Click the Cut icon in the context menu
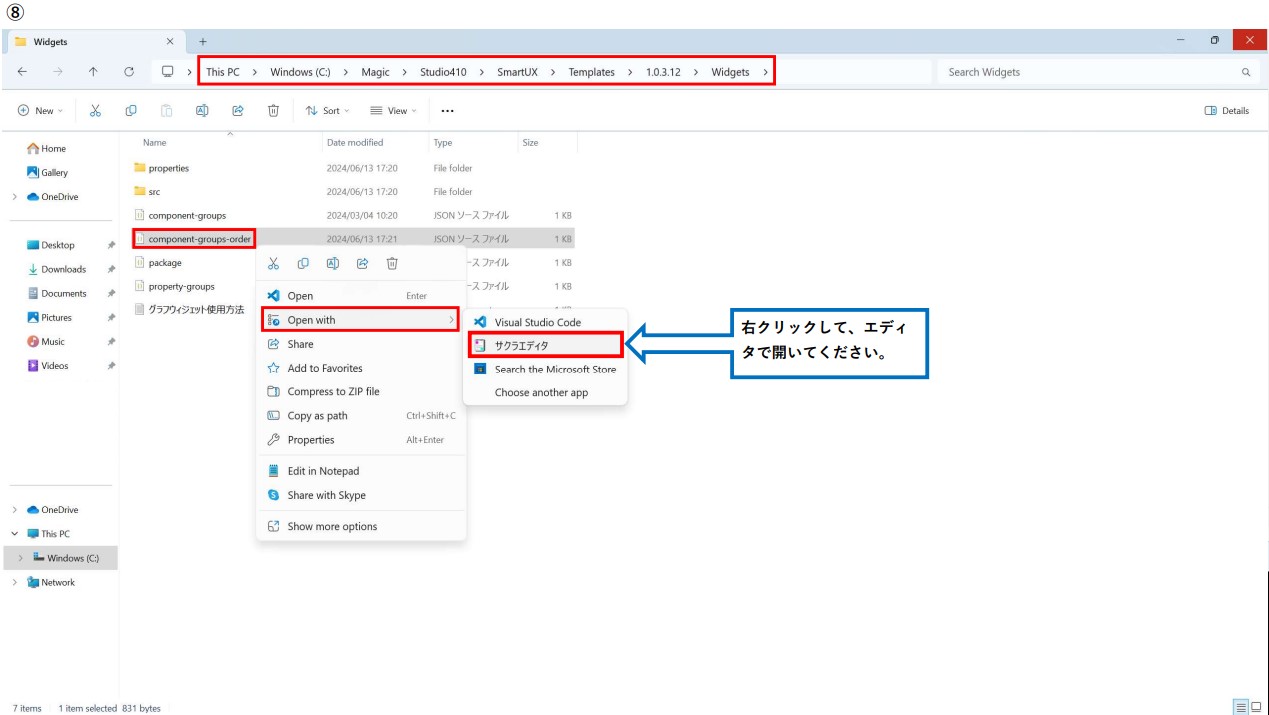Viewport: 1269px width, 715px height. 273,263
